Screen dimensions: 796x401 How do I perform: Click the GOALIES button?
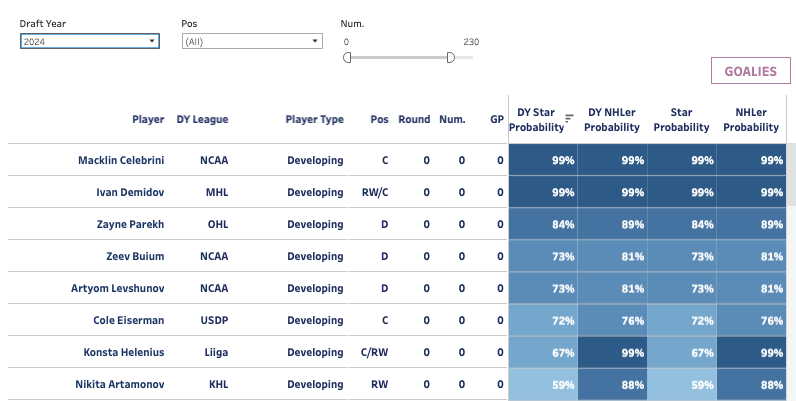click(749, 71)
